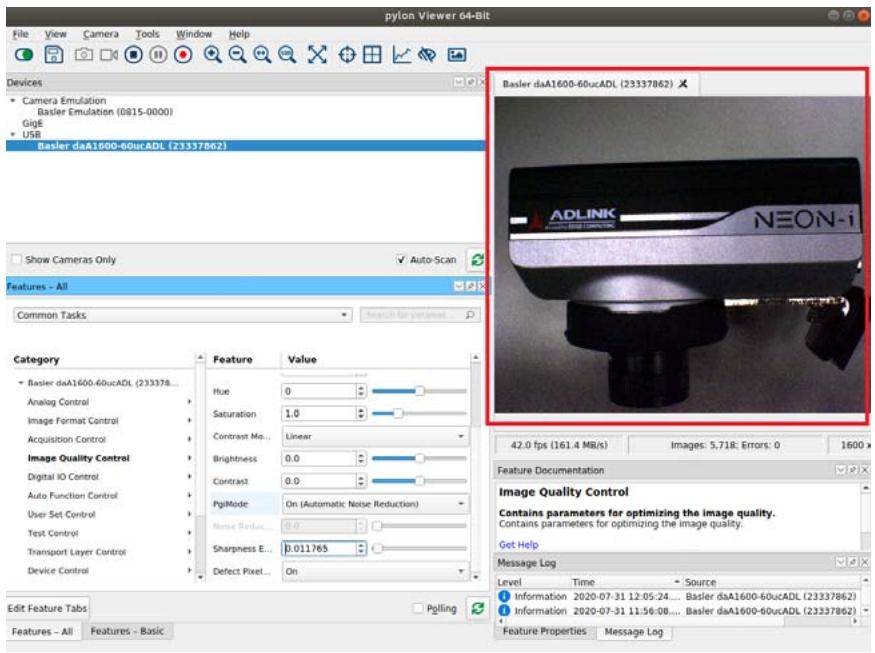
Task: Start recording with the red record icon
Action: pos(183,55)
